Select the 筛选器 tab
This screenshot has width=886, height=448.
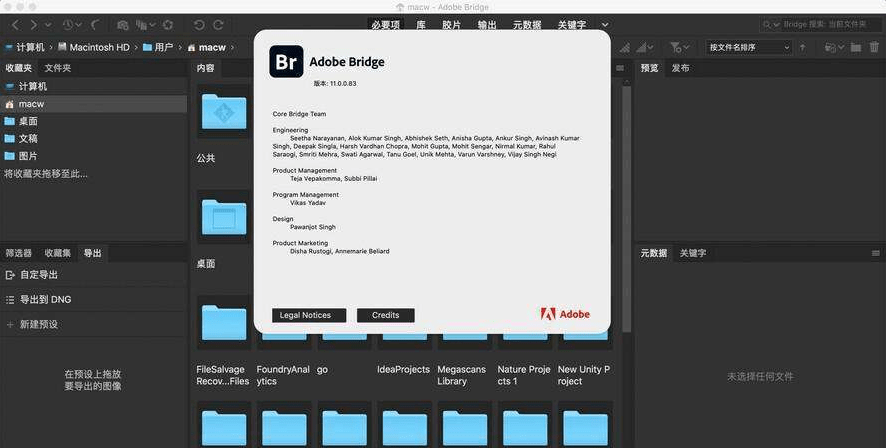pyautogui.click(x=19, y=253)
